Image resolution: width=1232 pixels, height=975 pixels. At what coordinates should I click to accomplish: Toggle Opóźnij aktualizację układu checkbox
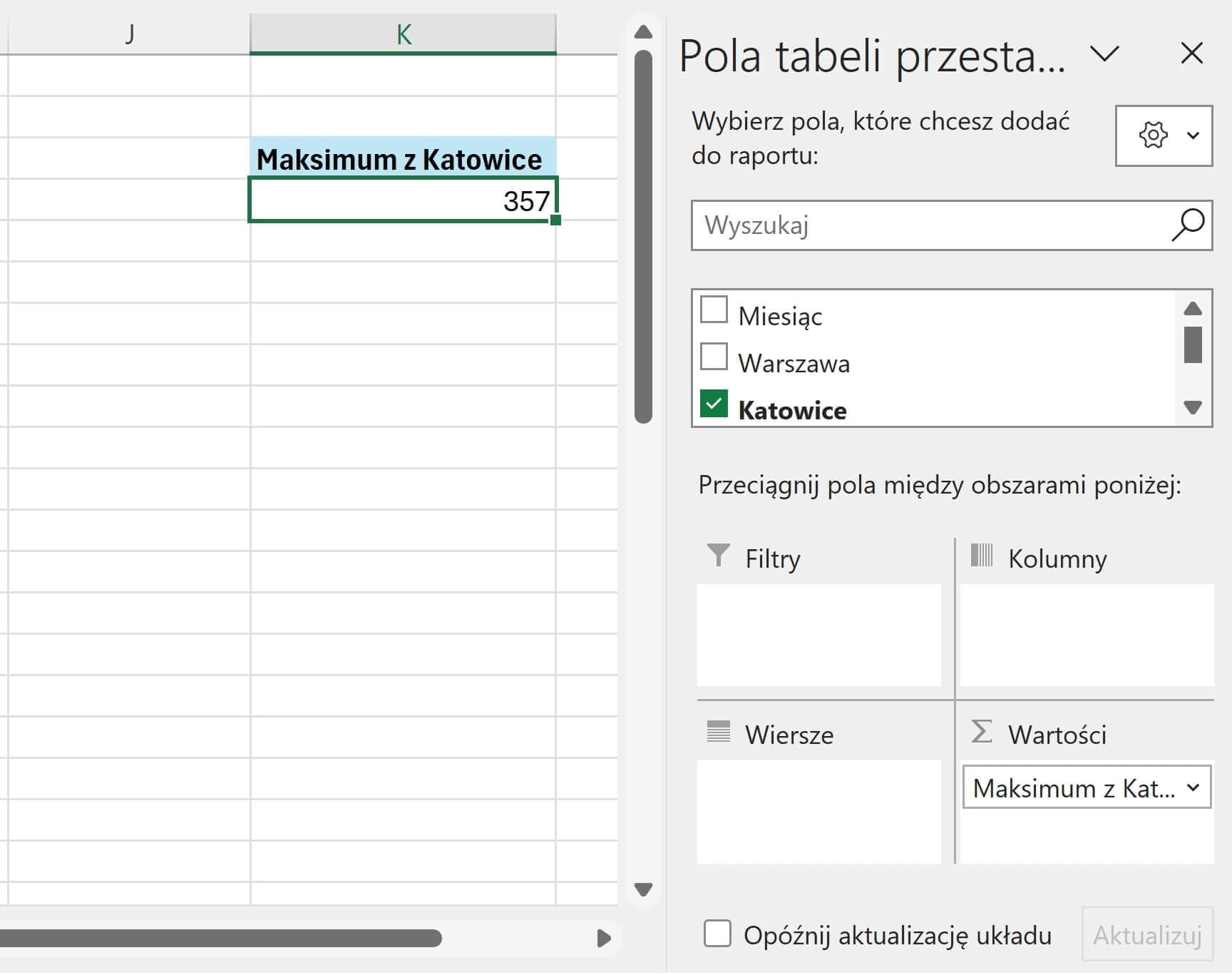point(717,934)
